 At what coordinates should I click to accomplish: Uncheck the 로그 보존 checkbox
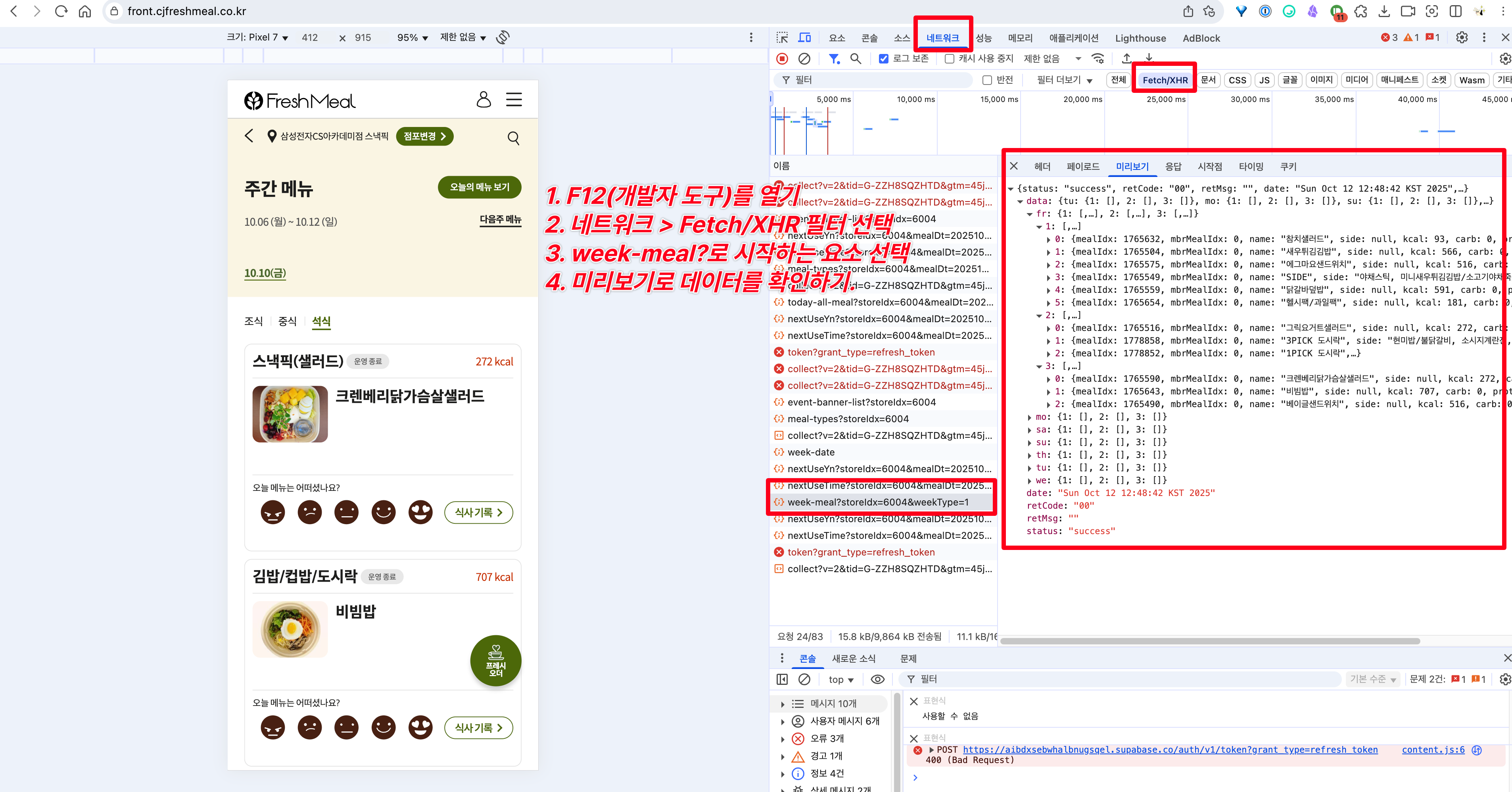click(883, 59)
